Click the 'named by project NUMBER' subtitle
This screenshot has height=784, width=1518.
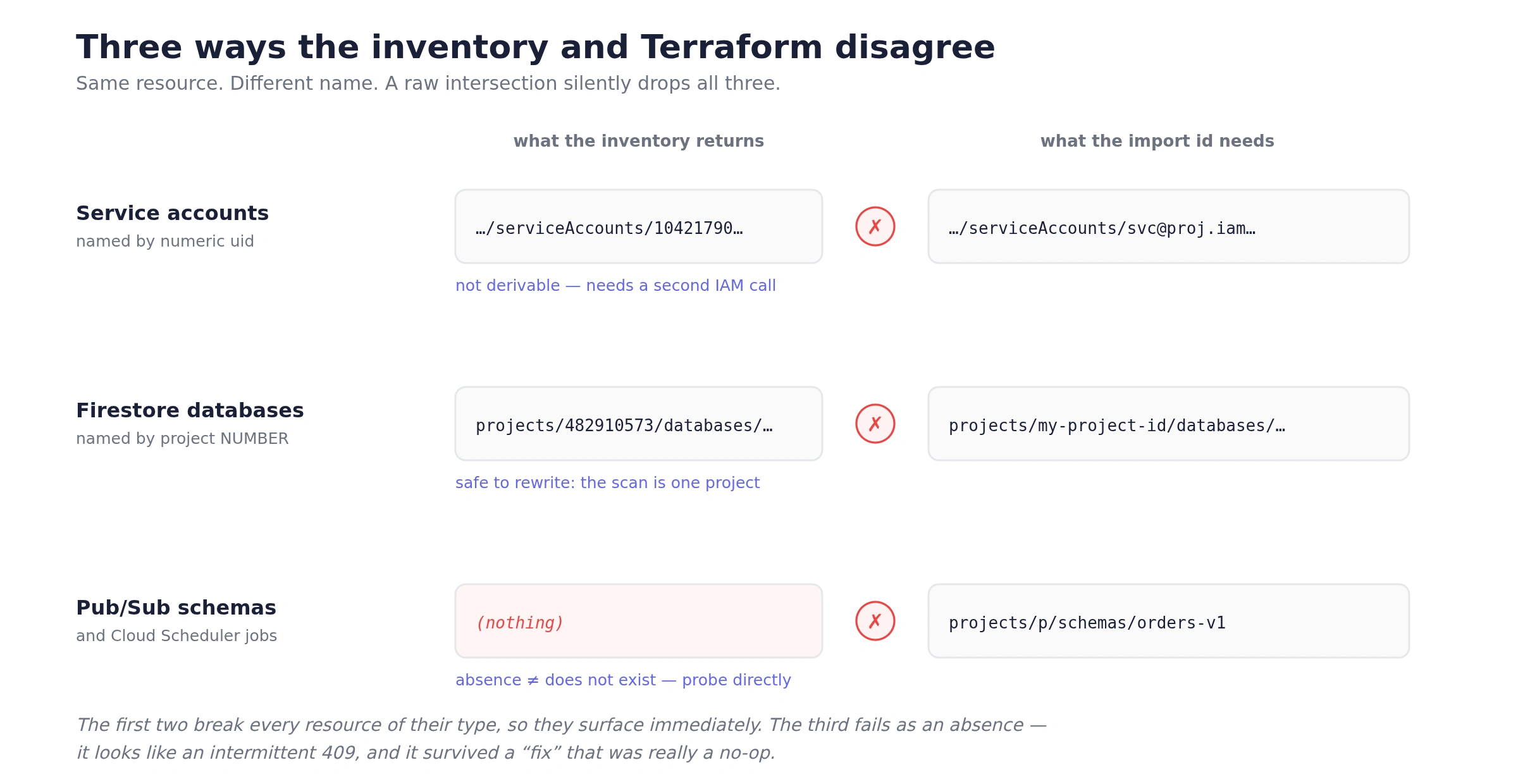pyautogui.click(x=182, y=439)
